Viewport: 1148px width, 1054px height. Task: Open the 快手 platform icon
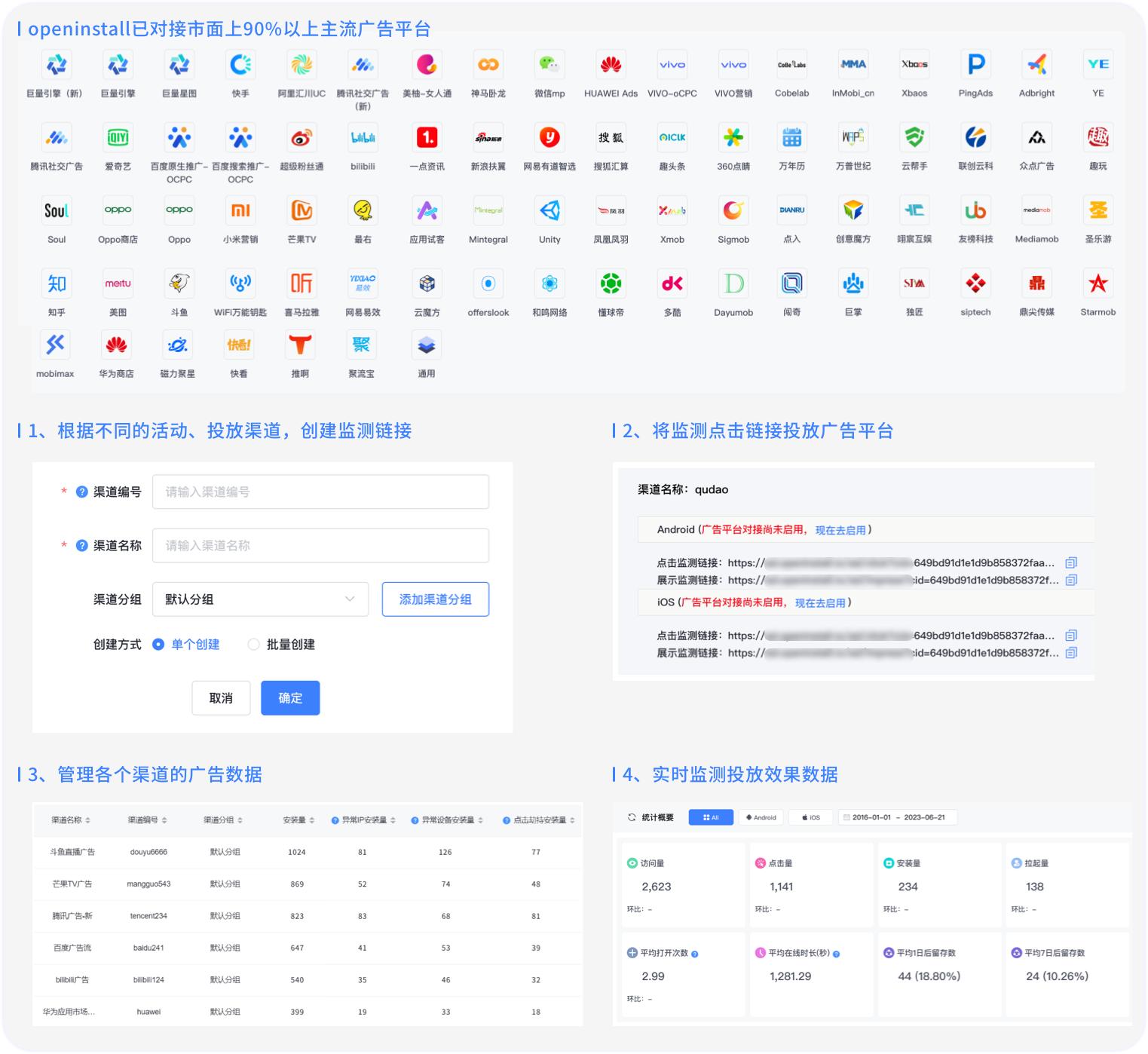240,65
